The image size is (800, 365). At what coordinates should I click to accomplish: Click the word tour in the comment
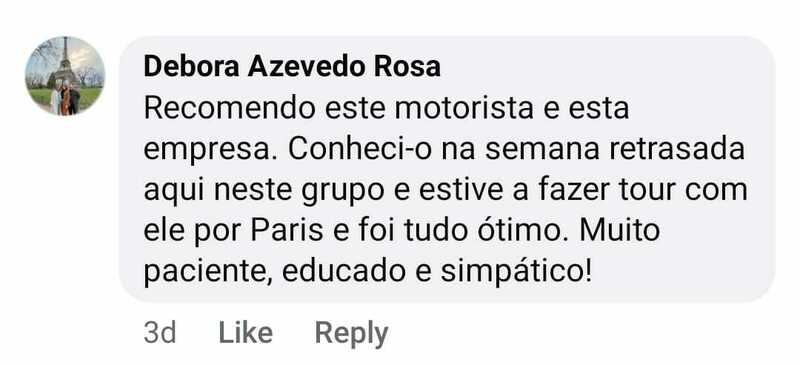(647, 190)
